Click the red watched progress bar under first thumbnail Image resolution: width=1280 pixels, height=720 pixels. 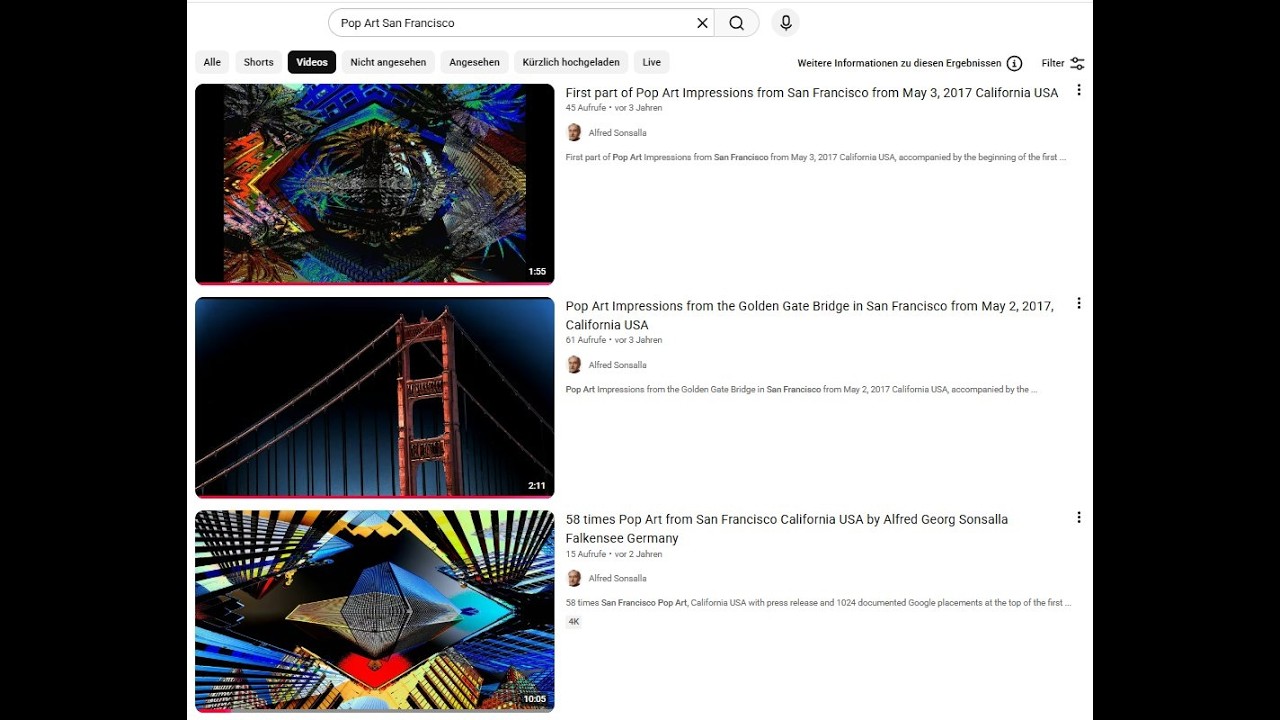coord(374,283)
